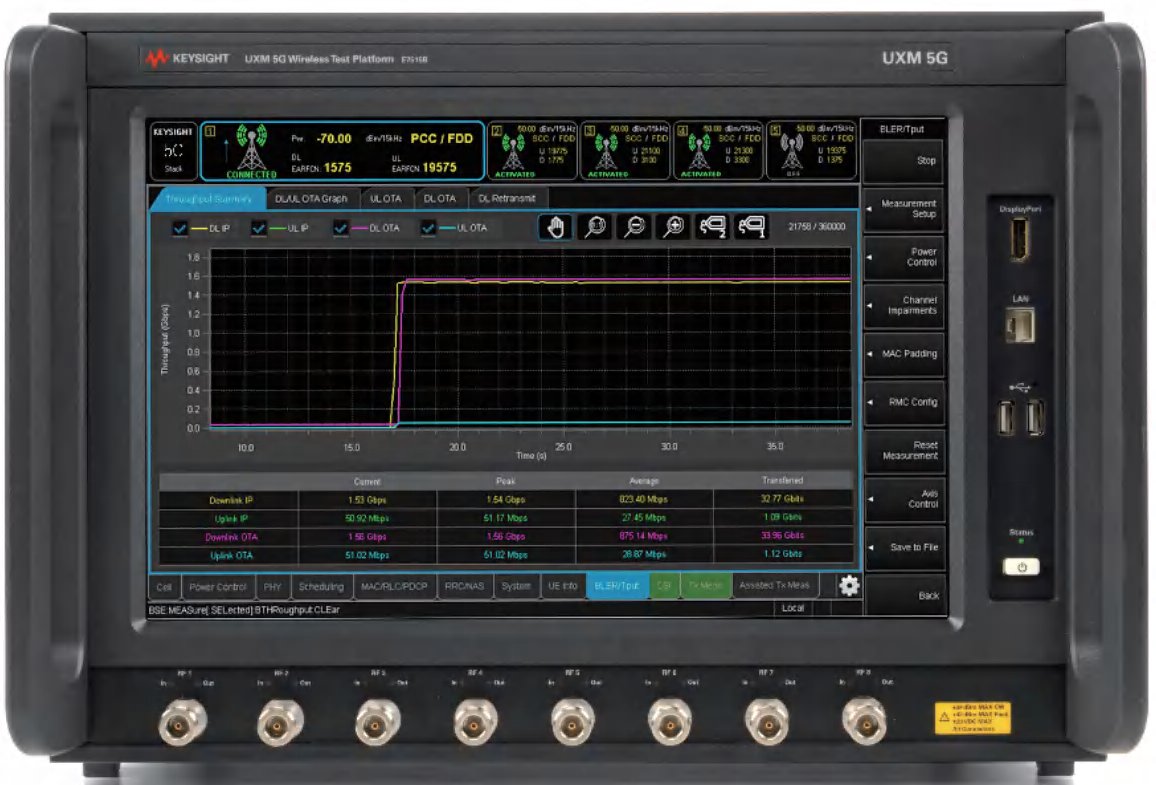Image resolution: width=1156 pixels, height=785 pixels.
Task: Open the Cell bottom tab
Action: (164, 587)
